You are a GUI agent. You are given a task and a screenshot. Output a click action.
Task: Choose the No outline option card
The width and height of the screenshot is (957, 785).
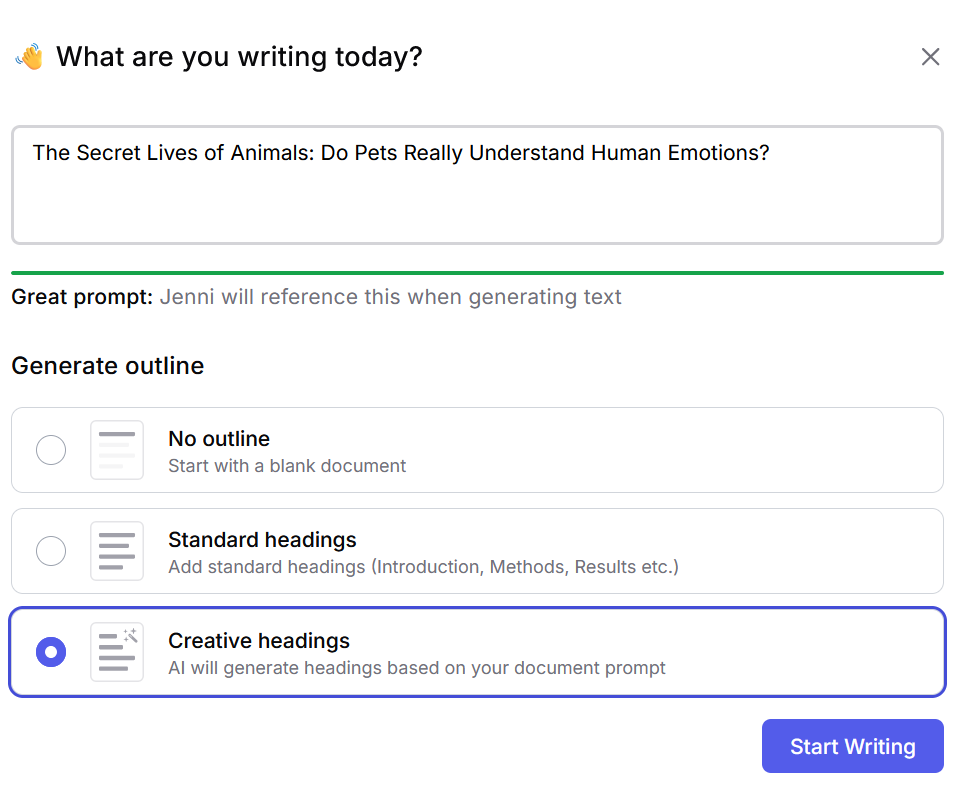click(x=477, y=450)
